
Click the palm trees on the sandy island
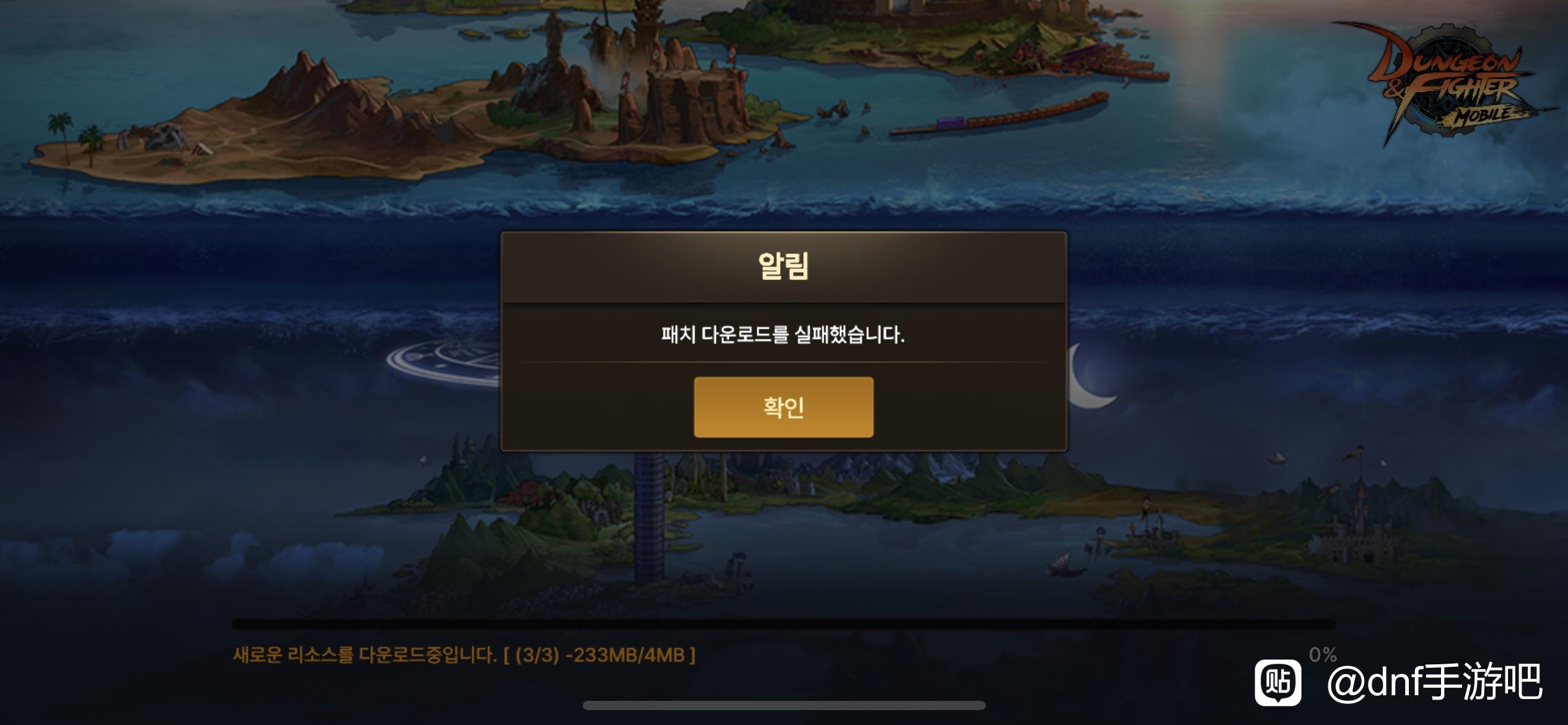click(77, 138)
